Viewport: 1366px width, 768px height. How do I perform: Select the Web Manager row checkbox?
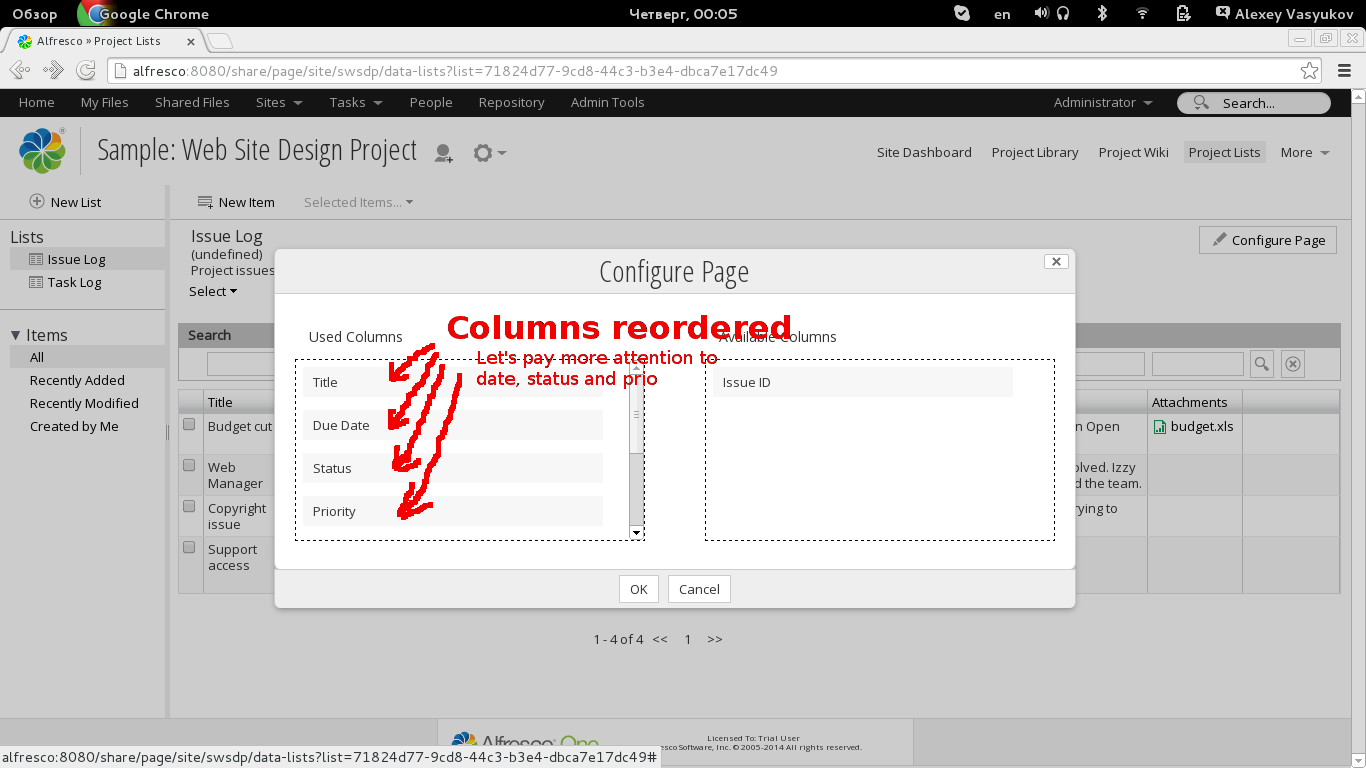(189, 465)
